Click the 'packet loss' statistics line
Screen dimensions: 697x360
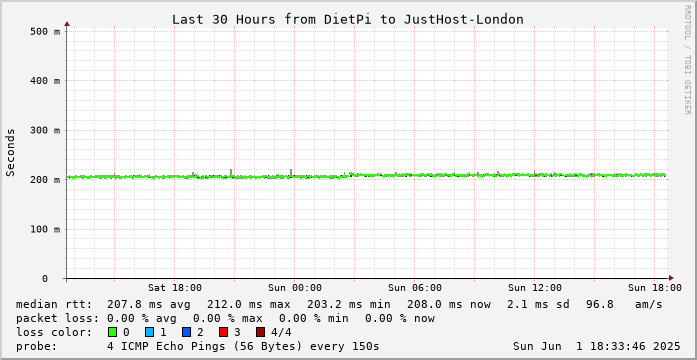225,318
